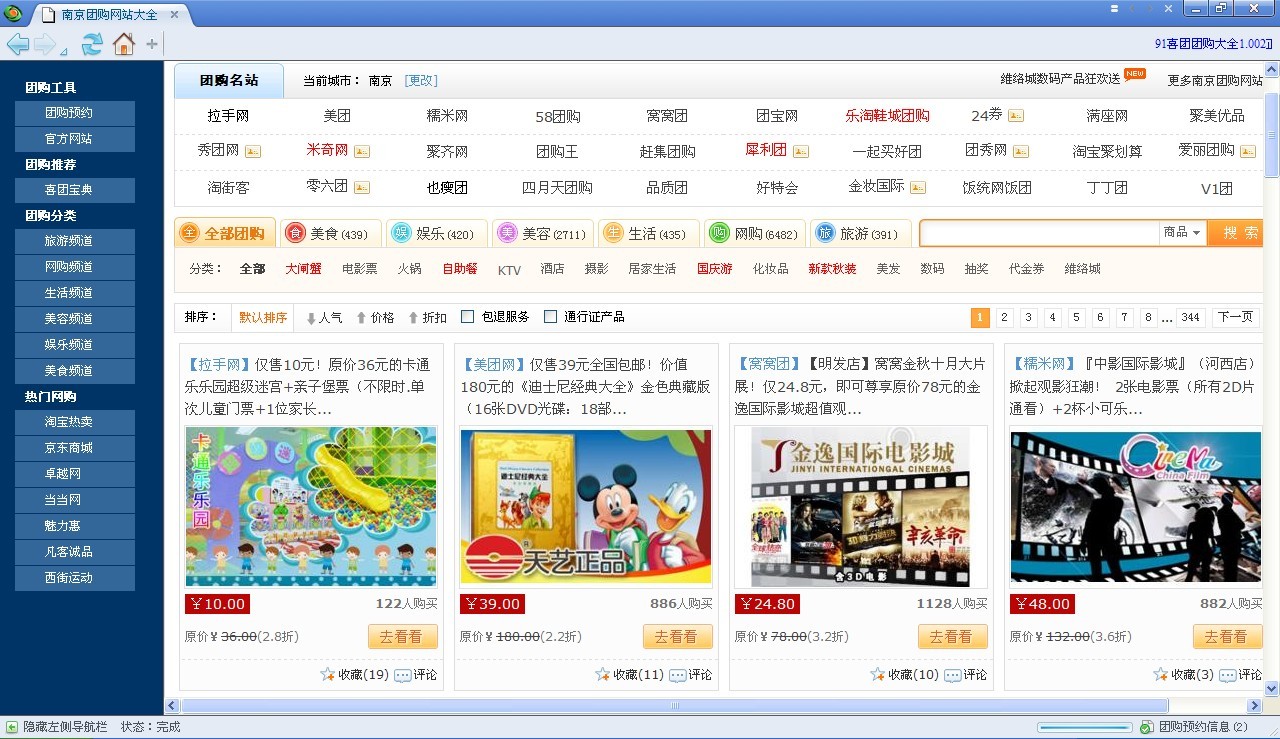Screen dimensions: 1280x739
Task: Select the 团购名站 tab
Action: pyautogui.click(x=229, y=81)
